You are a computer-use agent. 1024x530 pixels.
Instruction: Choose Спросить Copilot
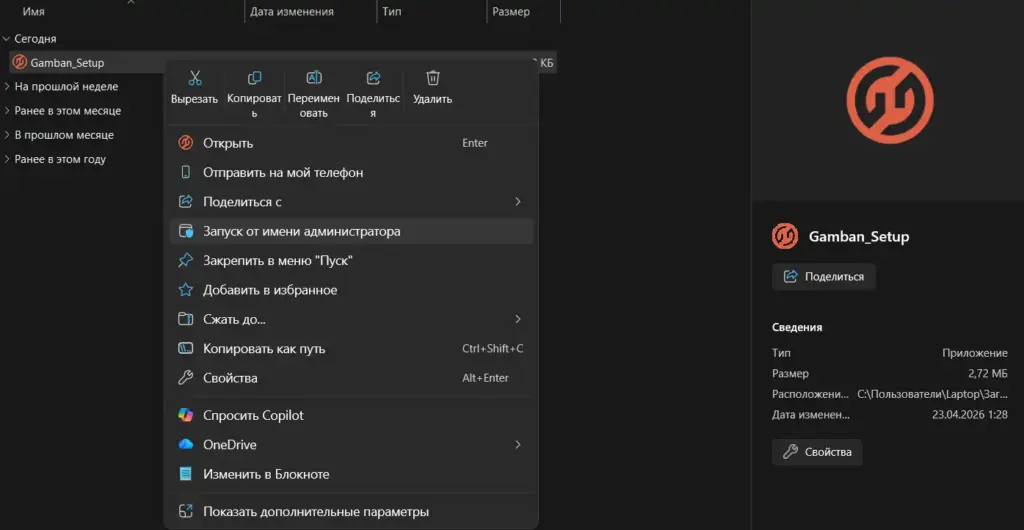click(x=351, y=415)
